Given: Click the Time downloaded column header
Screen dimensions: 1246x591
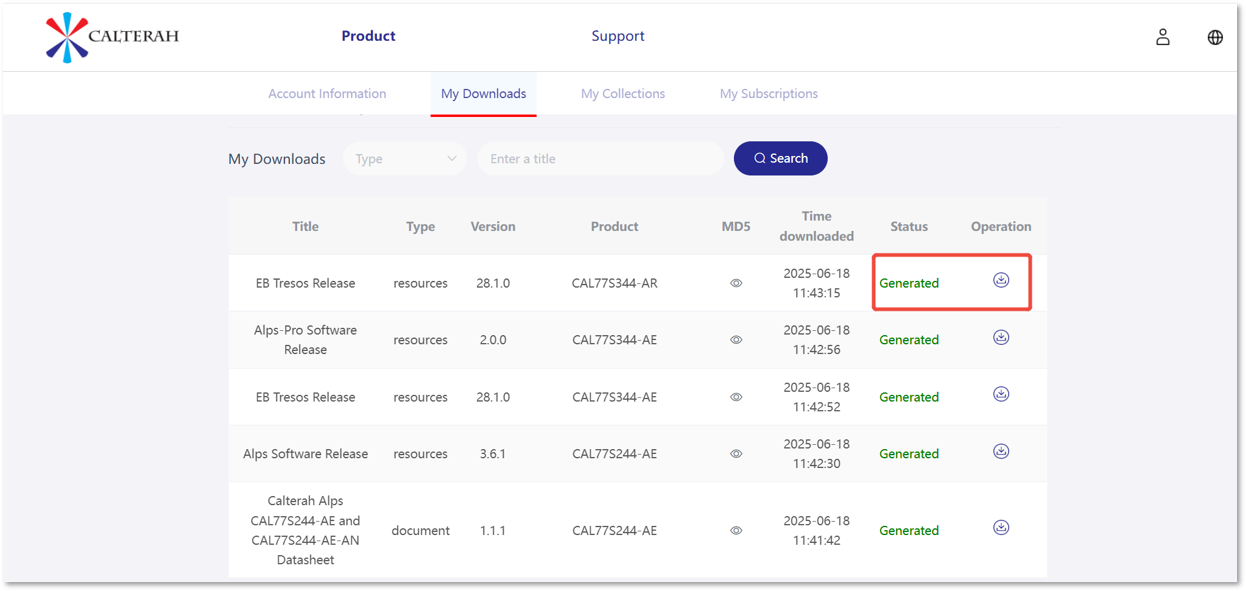Looking at the screenshot, I should coord(817,226).
